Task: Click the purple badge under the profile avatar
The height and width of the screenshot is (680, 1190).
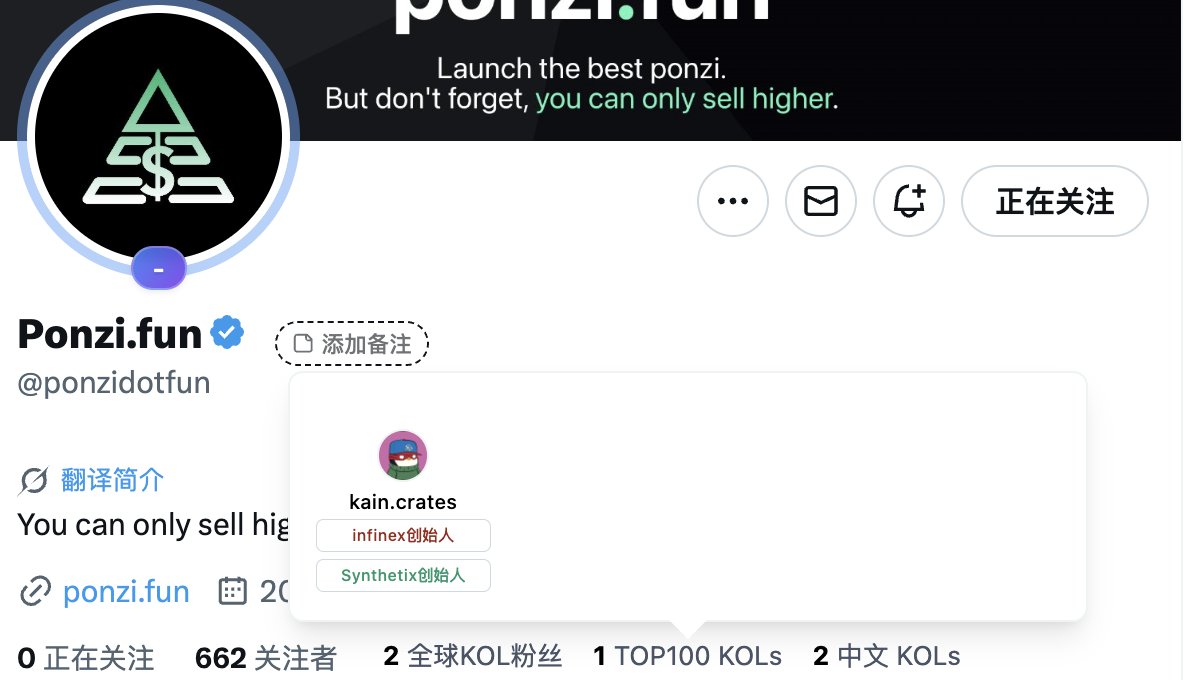Action: point(159,269)
